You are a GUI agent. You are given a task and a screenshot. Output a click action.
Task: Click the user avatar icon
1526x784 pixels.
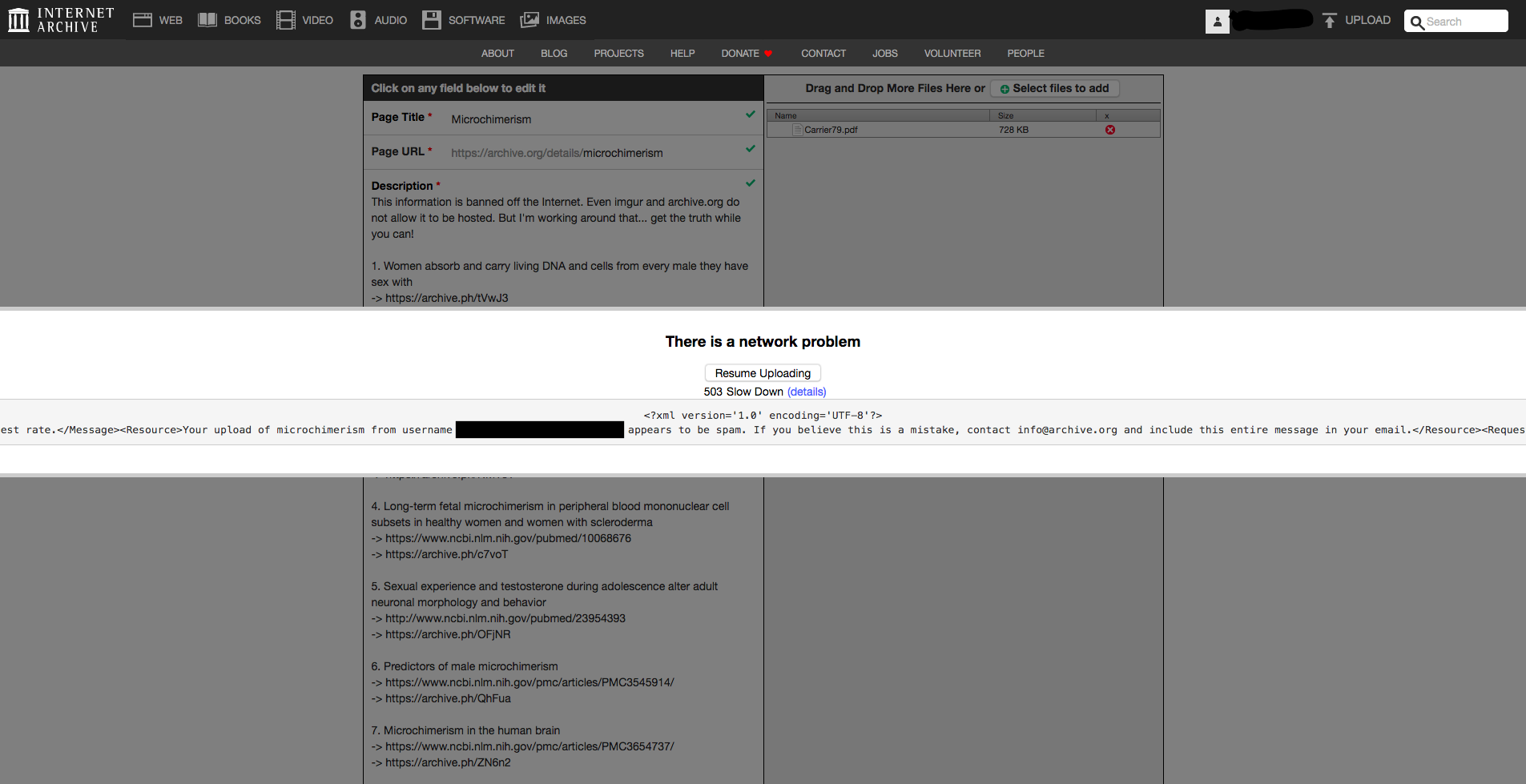tap(1217, 22)
